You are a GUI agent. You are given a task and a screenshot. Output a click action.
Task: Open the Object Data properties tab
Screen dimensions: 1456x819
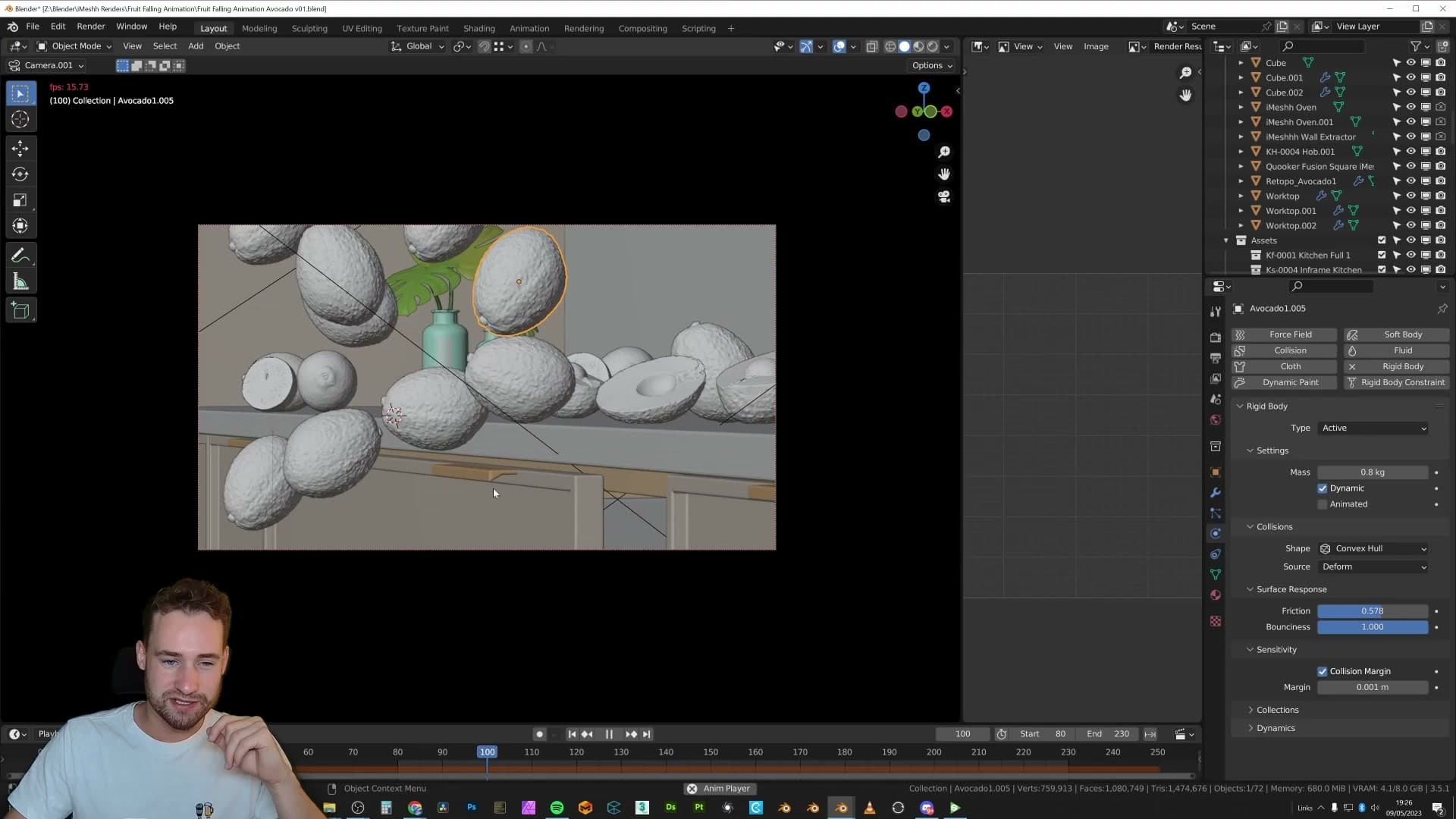click(1216, 575)
